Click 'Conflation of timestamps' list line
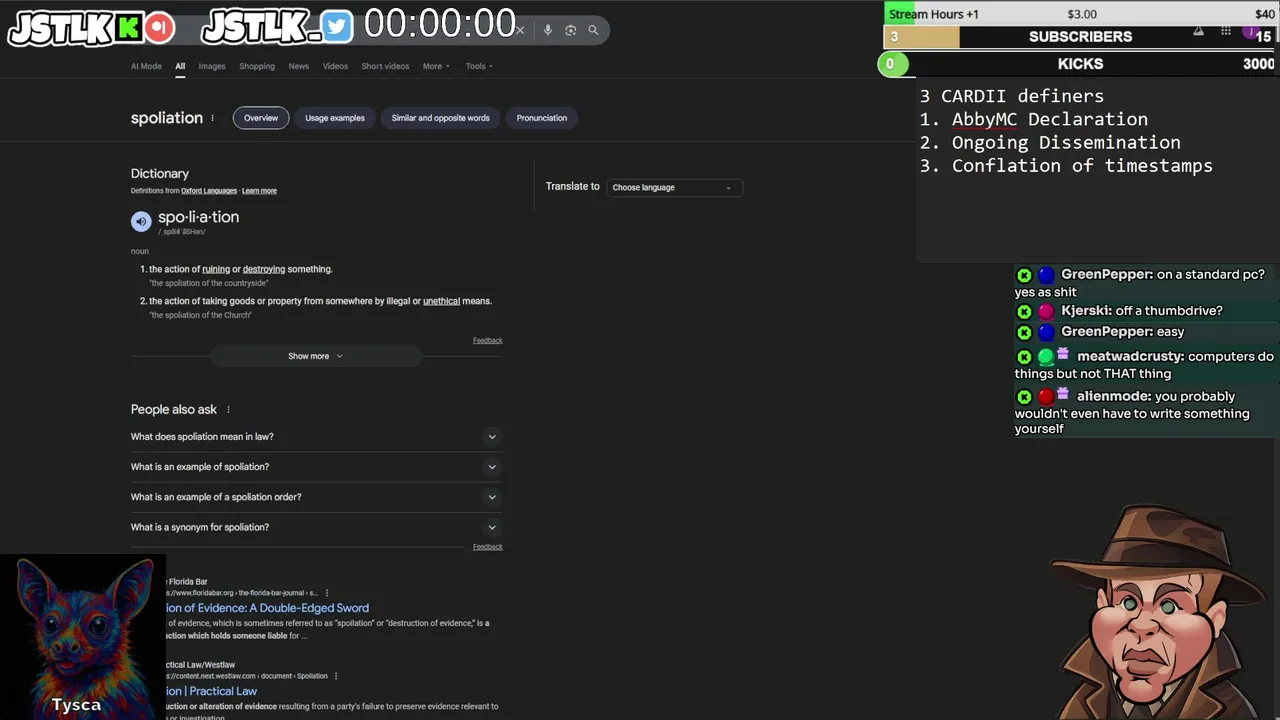Screen dimensions: 1280x720 1066,166
